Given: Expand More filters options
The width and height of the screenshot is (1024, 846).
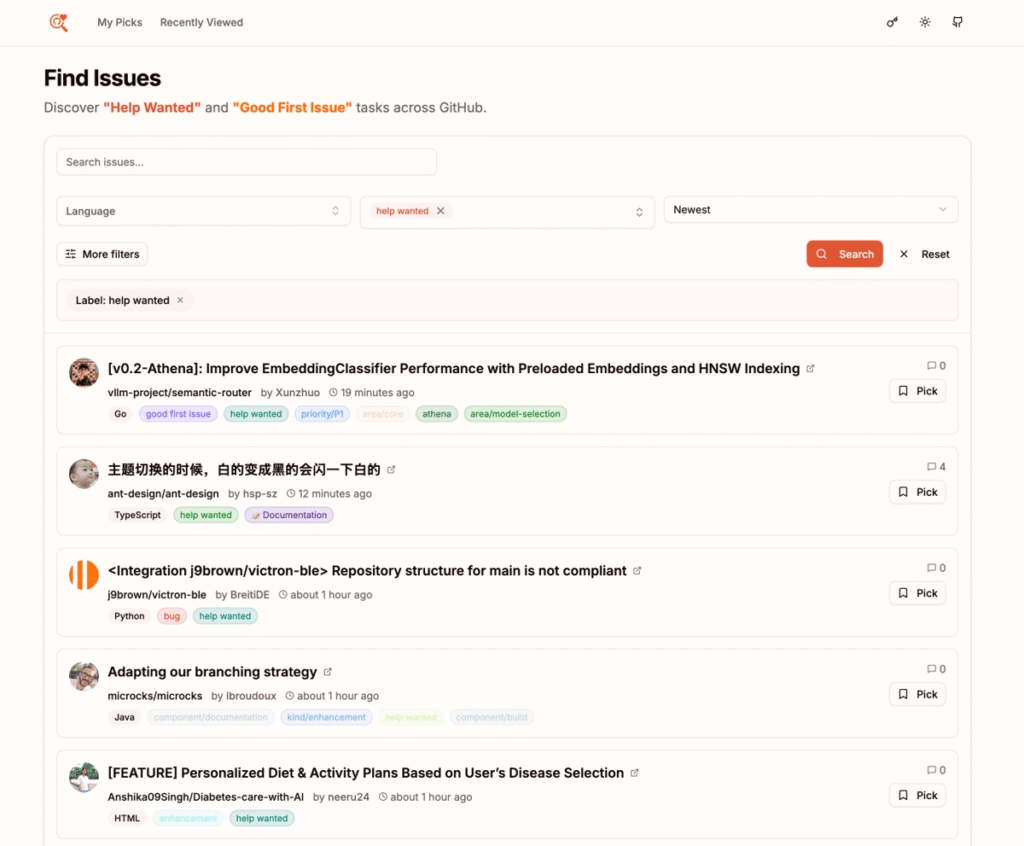Looking at the screenshot, I should click(x=102, y=254).
